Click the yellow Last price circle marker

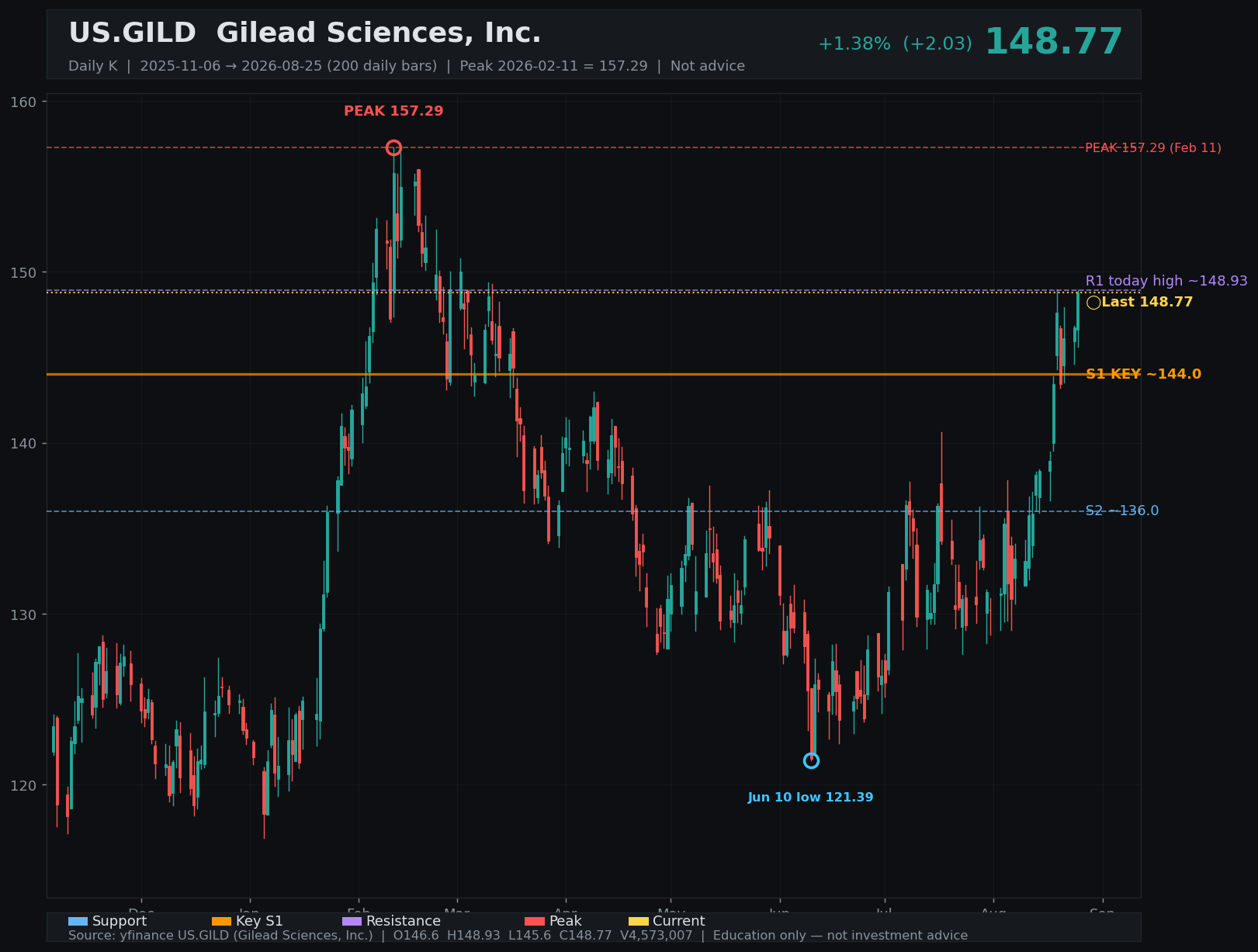click(1093, 303)
